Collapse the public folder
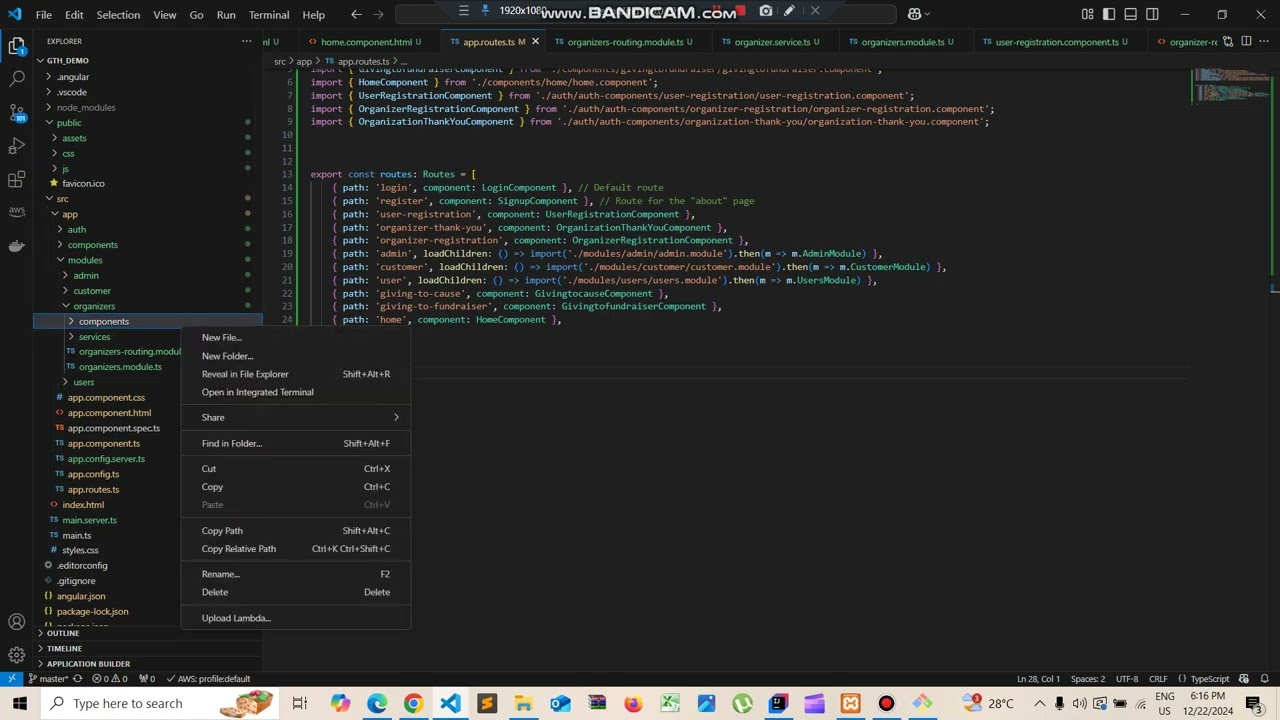This screenshot has width=1280, height=720. click(x=148, y=122)
